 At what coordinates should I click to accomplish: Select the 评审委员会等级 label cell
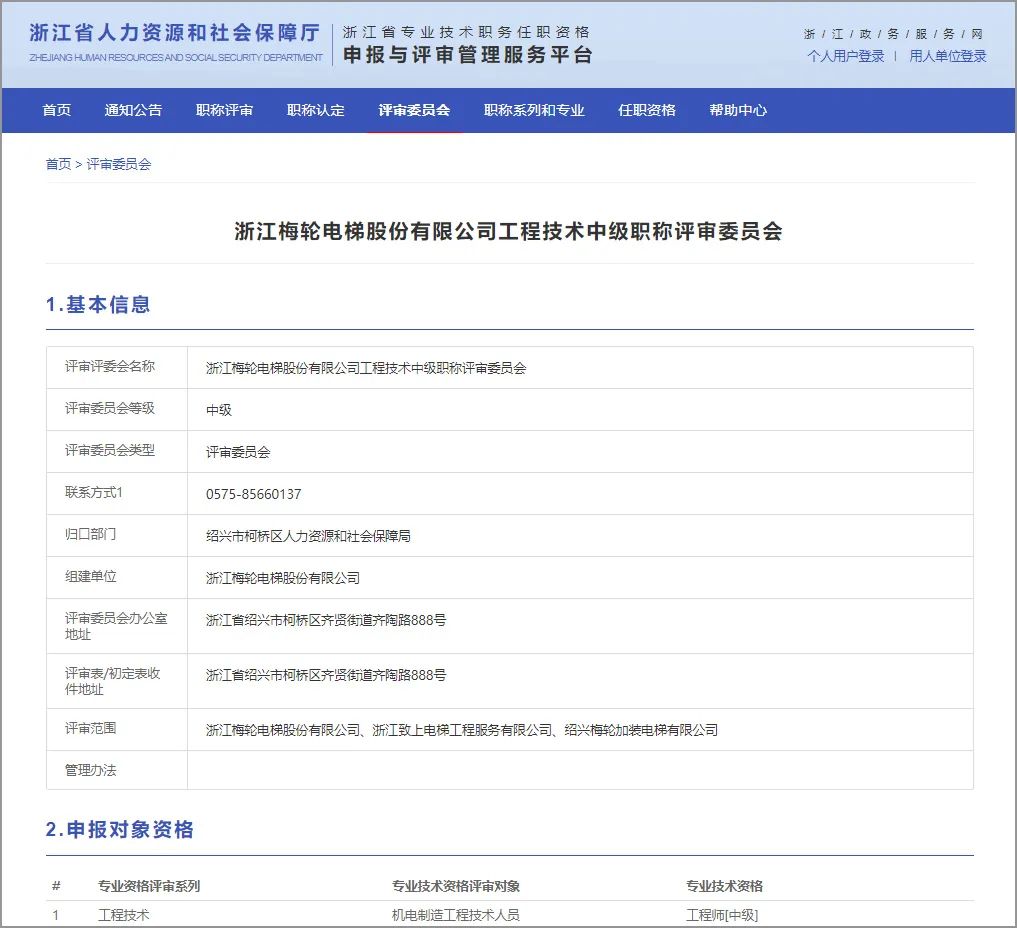[117, 410]
